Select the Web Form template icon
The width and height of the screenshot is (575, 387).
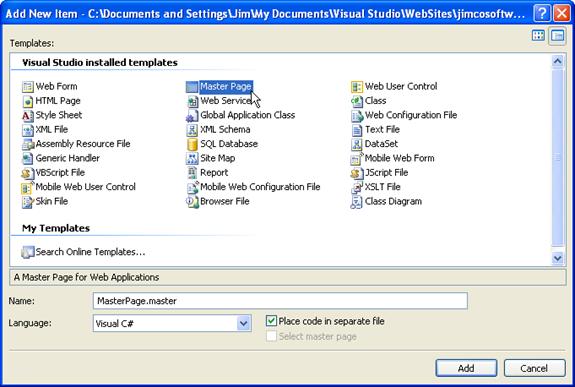coord(28,87)
